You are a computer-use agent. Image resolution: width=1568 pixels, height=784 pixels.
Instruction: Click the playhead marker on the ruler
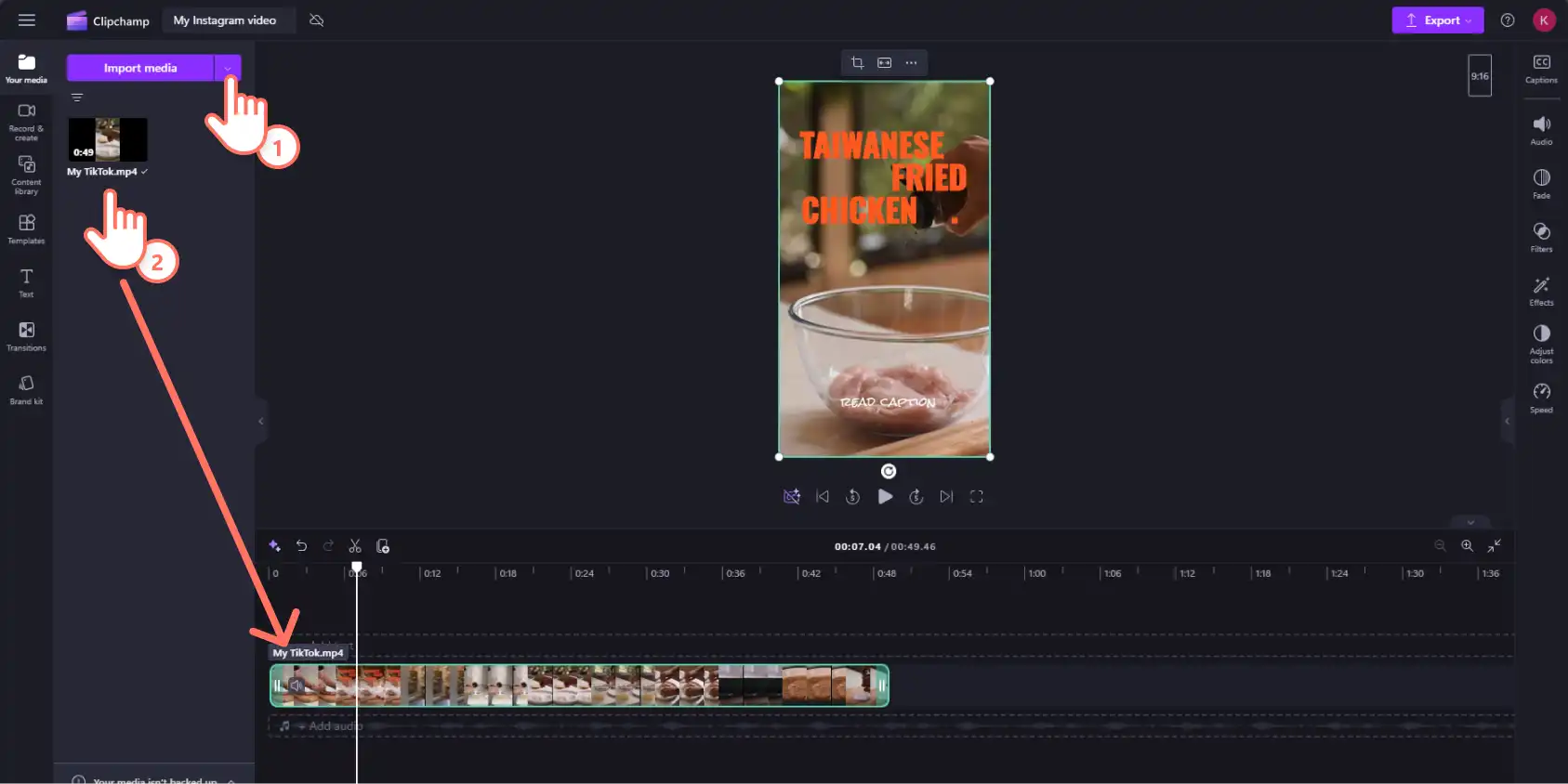click(357, 567)
